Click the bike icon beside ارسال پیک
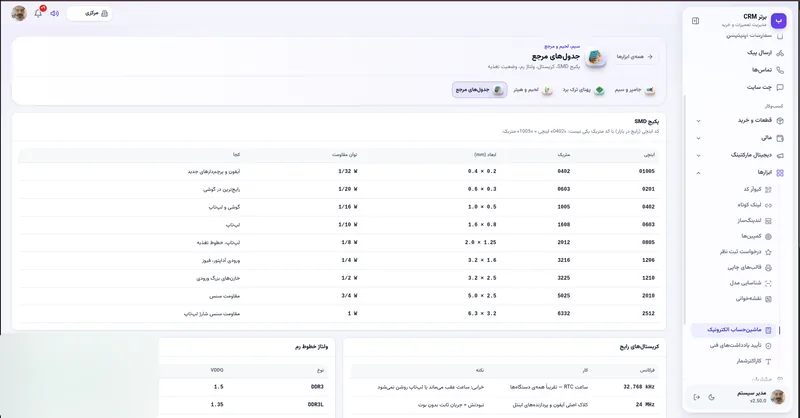The width and height of the screenshot is (800, 418). [x=780, y=53]
